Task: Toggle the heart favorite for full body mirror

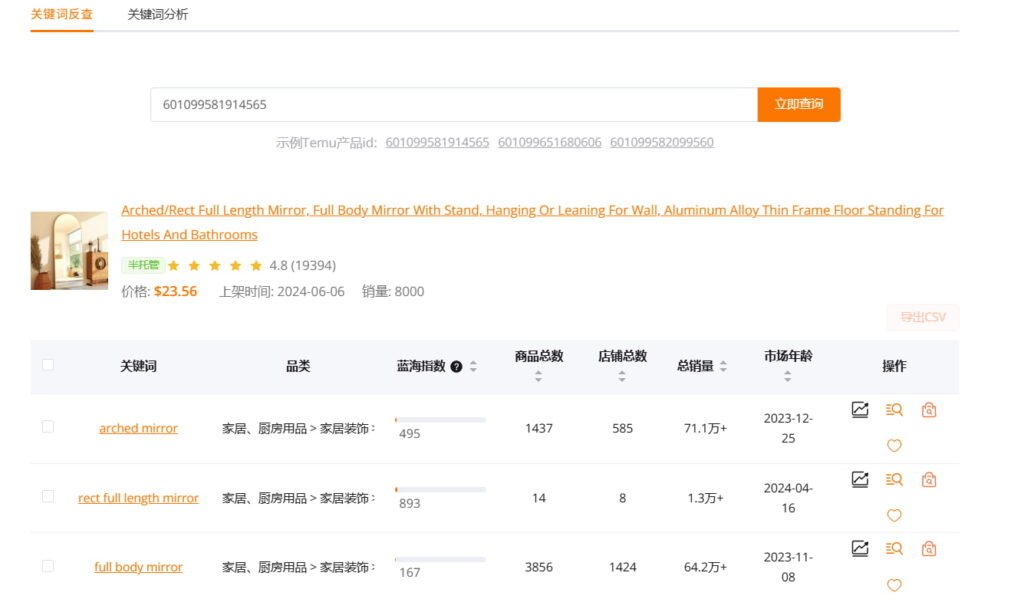Action: click(894, 584)
